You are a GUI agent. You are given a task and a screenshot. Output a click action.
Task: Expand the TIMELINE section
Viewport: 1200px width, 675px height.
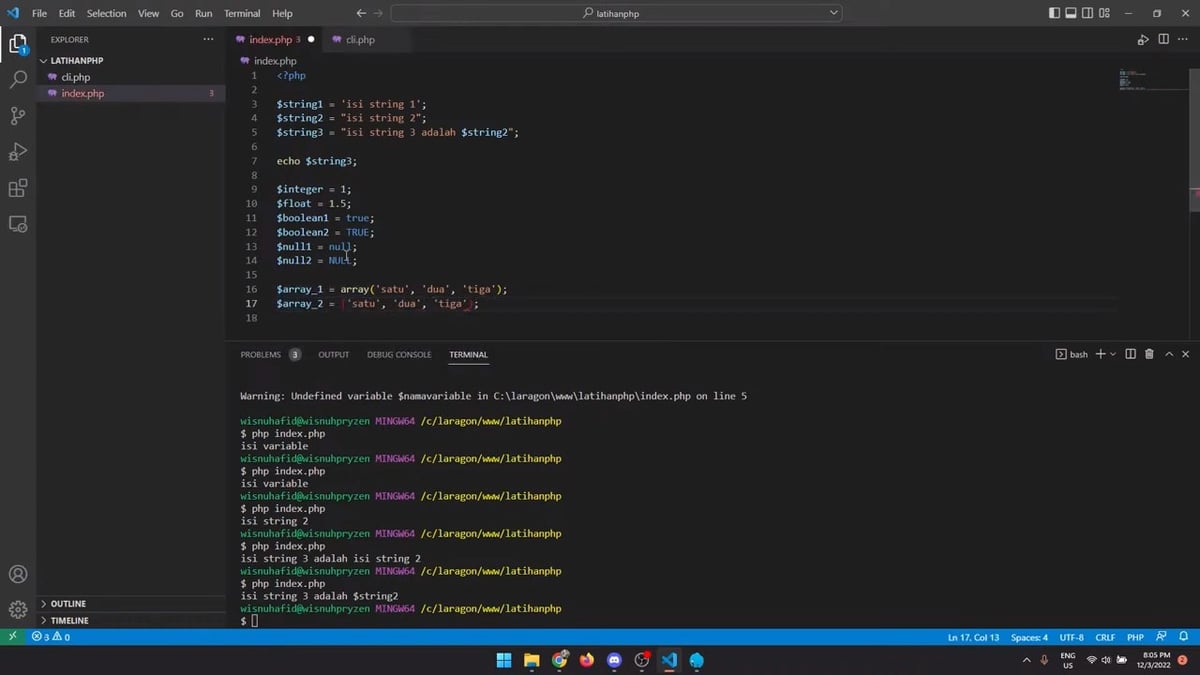tap(69, 621)
